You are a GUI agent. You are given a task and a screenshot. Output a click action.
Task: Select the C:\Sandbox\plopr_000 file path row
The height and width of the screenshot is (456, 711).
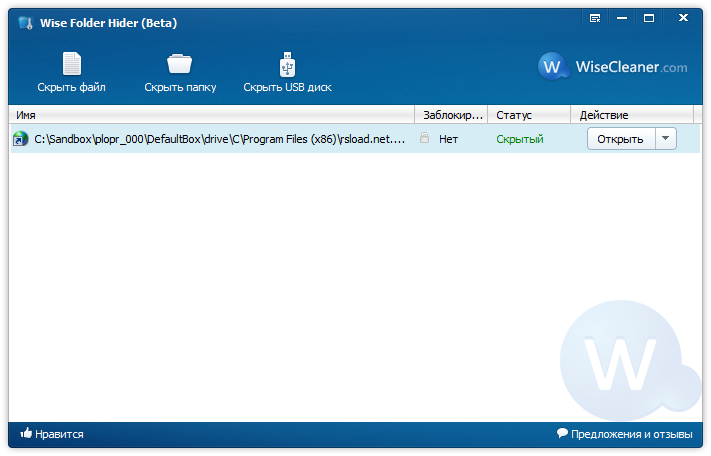pyautogui.click(x=355, y=139)
